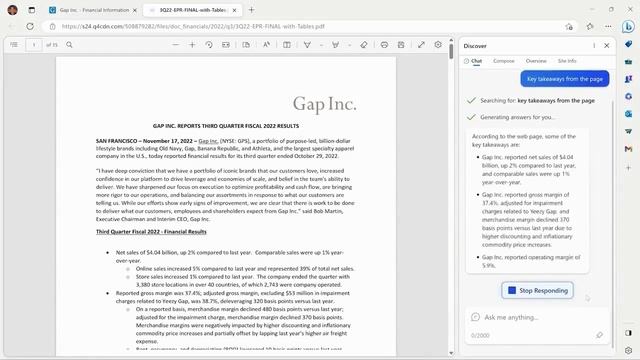Fit PDF to page width
Image resolution: width=640 pixels, height=360 pixels.
[x=226, y=45]
